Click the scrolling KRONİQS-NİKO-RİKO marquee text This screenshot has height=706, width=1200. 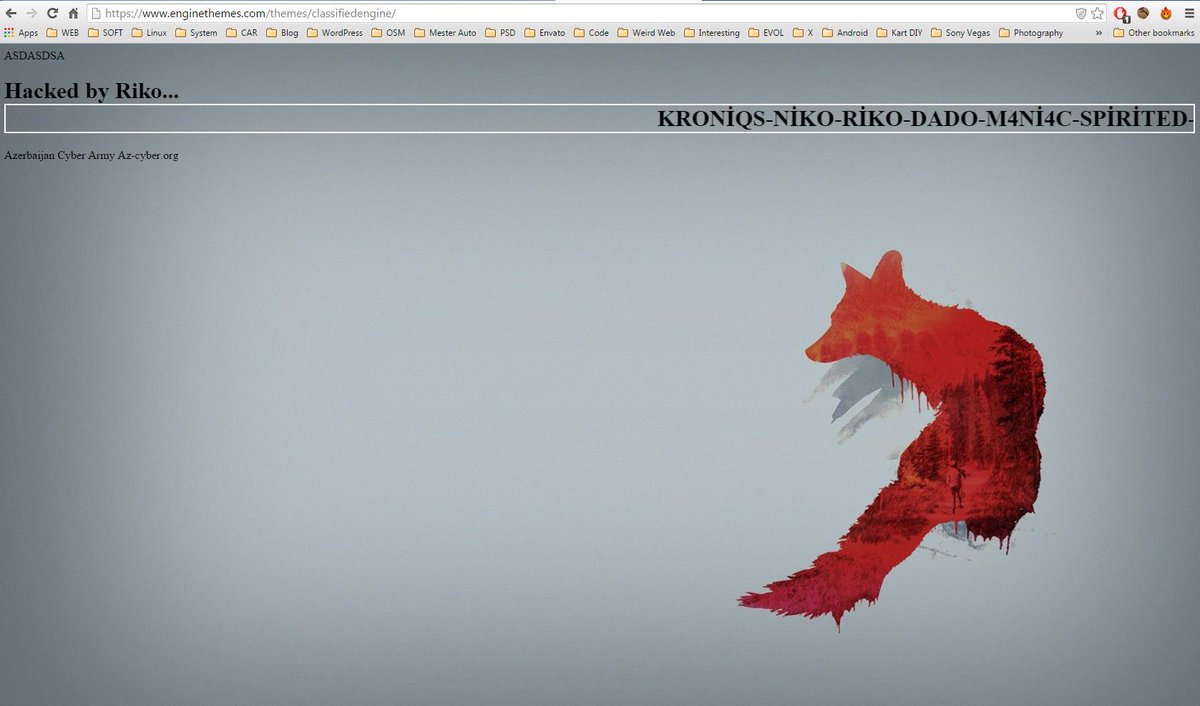click(925, 118)
